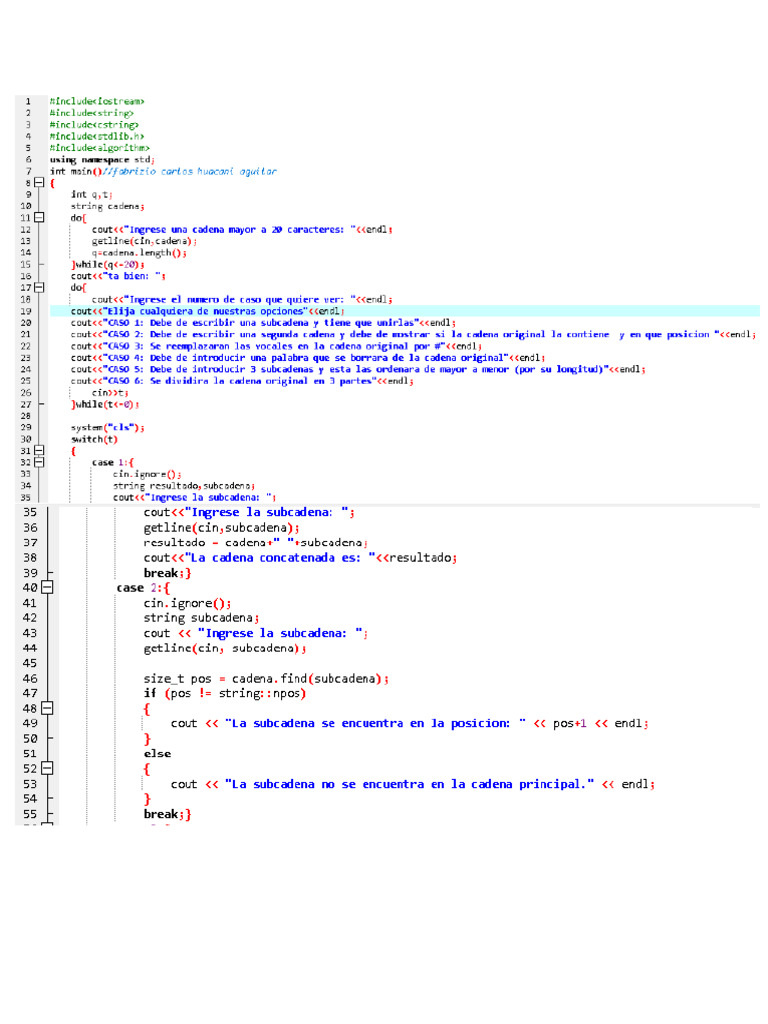Collapse the switch block fold at line 31
This screenshot has height=1024, width=768.
click(x=39, y=451)
